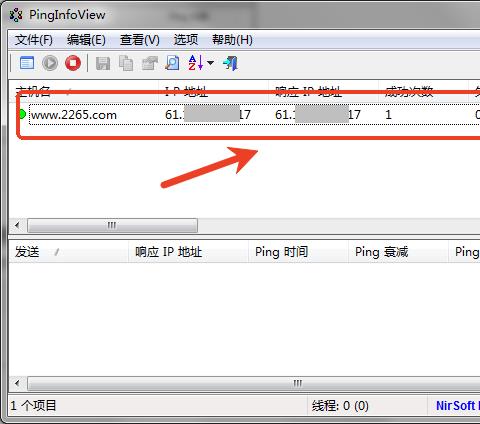Open the Ping Options toolbar icon
The height and width of the screenshot is (424, 480).
point(27,63)
